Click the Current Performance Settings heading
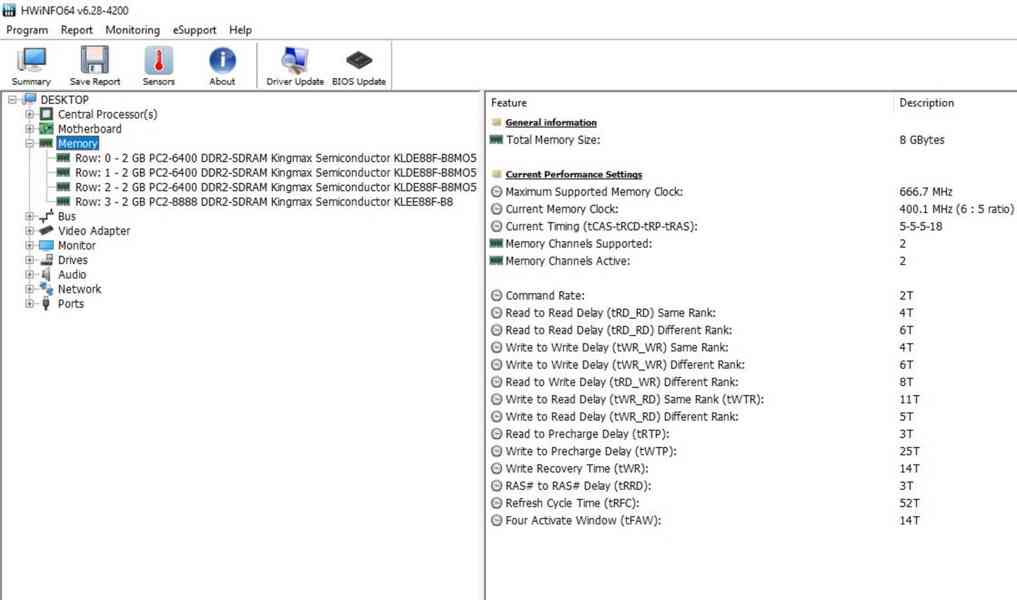Image resolution: width=1017 pixels, height=600 pixels. (574, 174)
